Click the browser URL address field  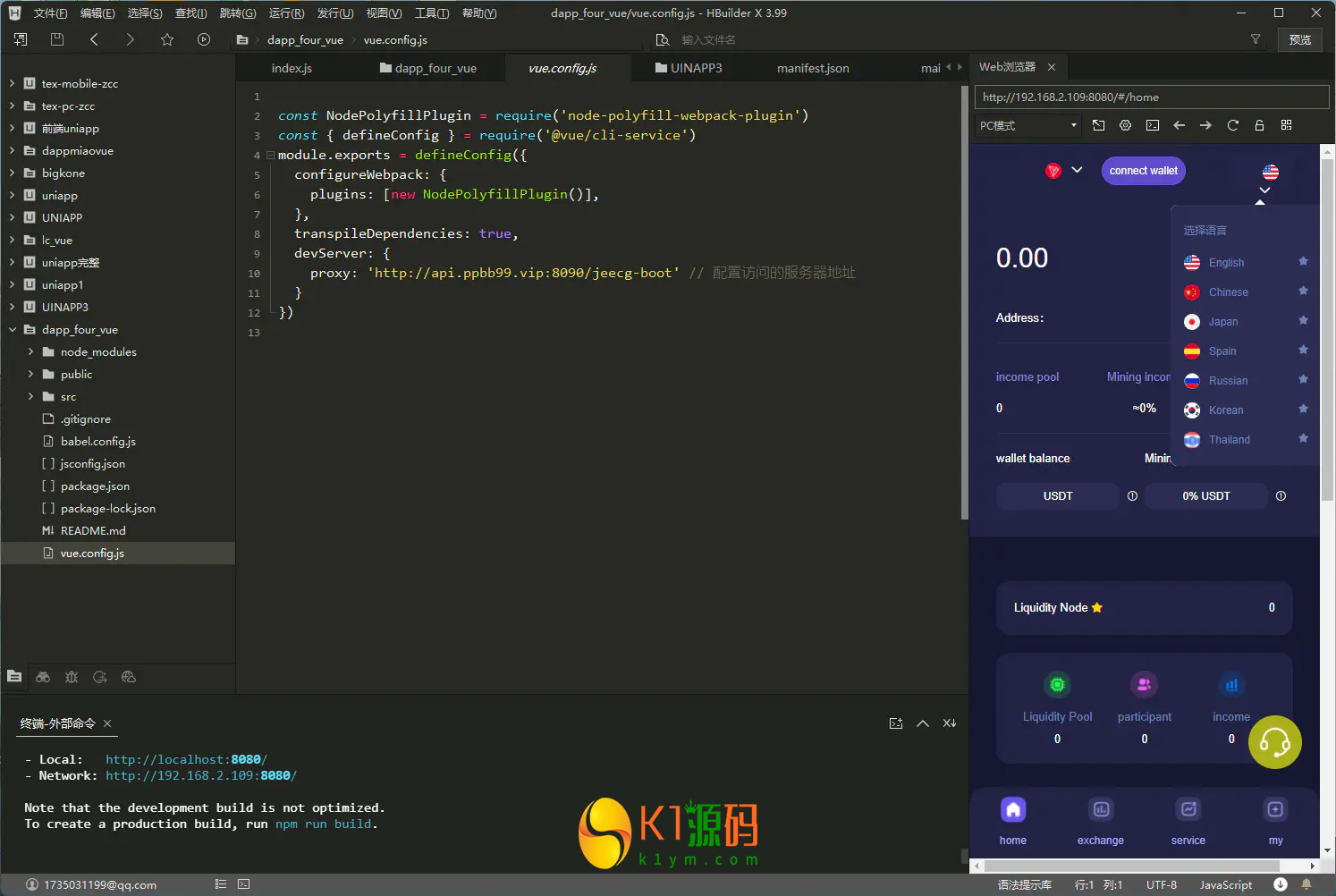(x=1150, y=97)
